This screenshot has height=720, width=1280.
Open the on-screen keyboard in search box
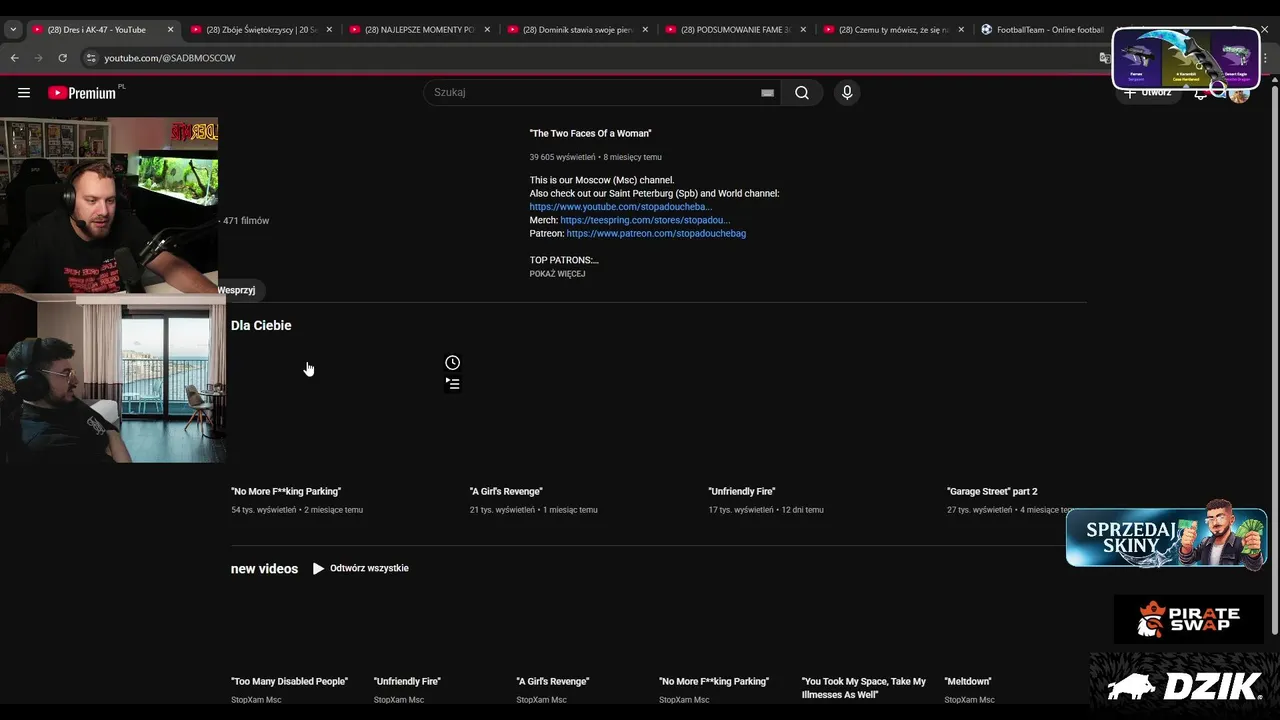click(767, 93)
